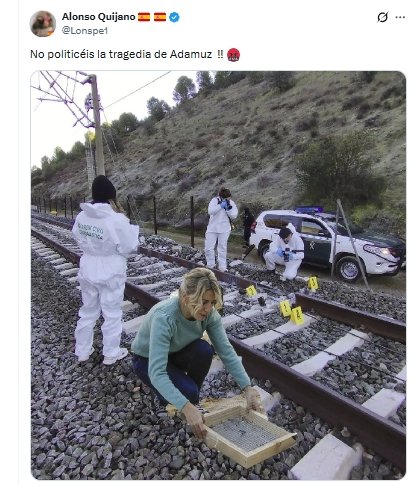Open the @Lonspe1 handle link
Viewport: 414px width, 485px height.
pos(85,31)
